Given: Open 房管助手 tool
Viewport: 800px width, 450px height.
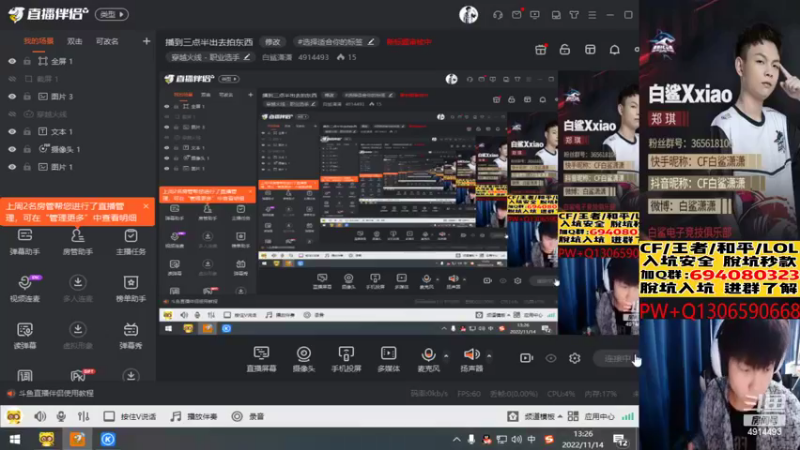Looking at the screenshot, I should [78, 242].
